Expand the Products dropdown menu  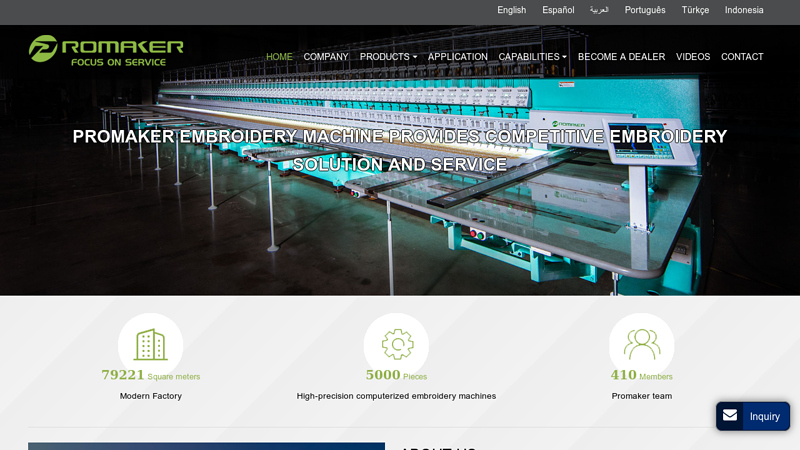(x=388, y=57)
